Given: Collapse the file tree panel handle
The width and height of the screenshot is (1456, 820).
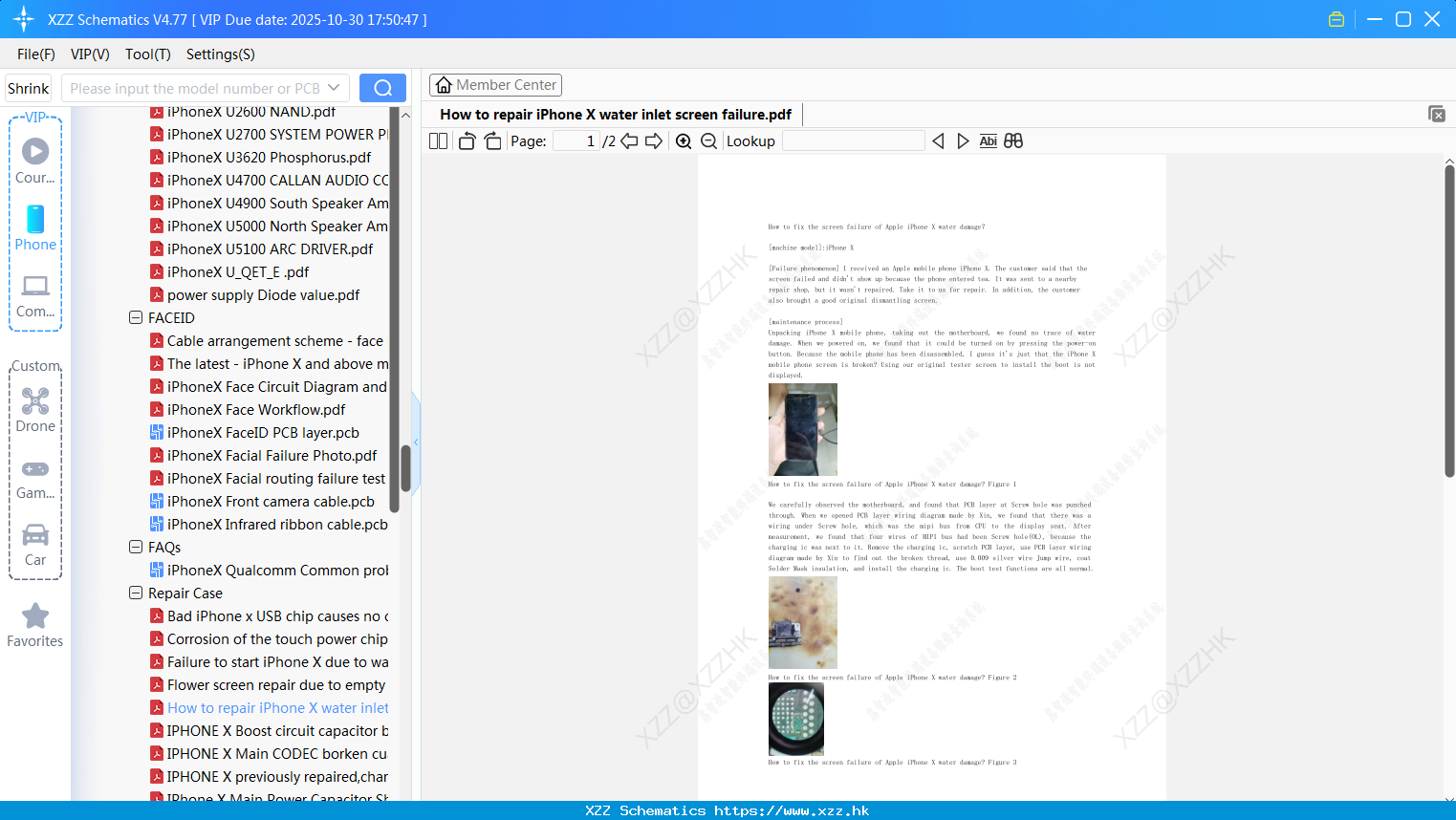Looking at the screenshot, I should click(x=416, y=442).
